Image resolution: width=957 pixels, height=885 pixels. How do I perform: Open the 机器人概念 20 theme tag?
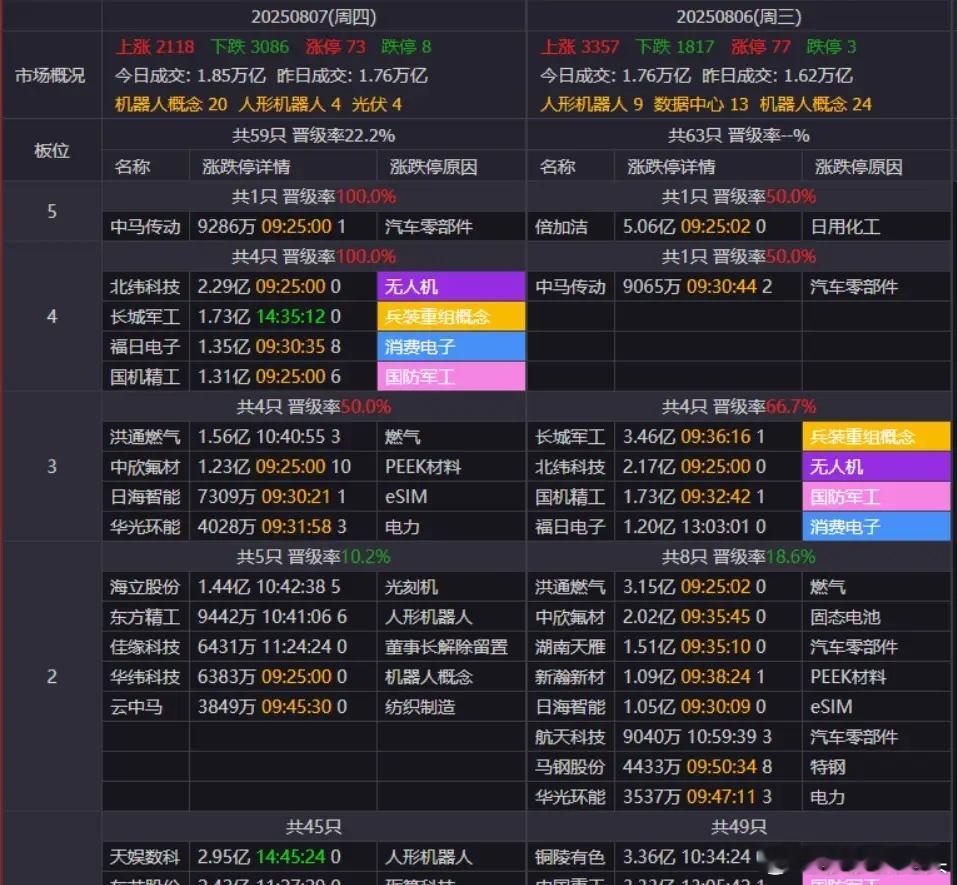171,104
